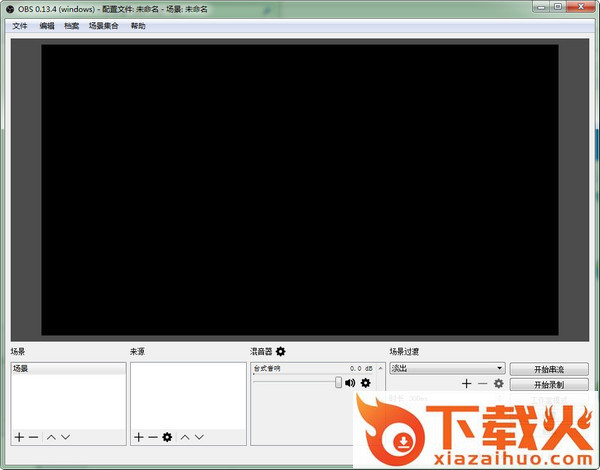The image size is (600, 470).
Task: Move scene down with arrow
Action: click(x=66, y=437)
